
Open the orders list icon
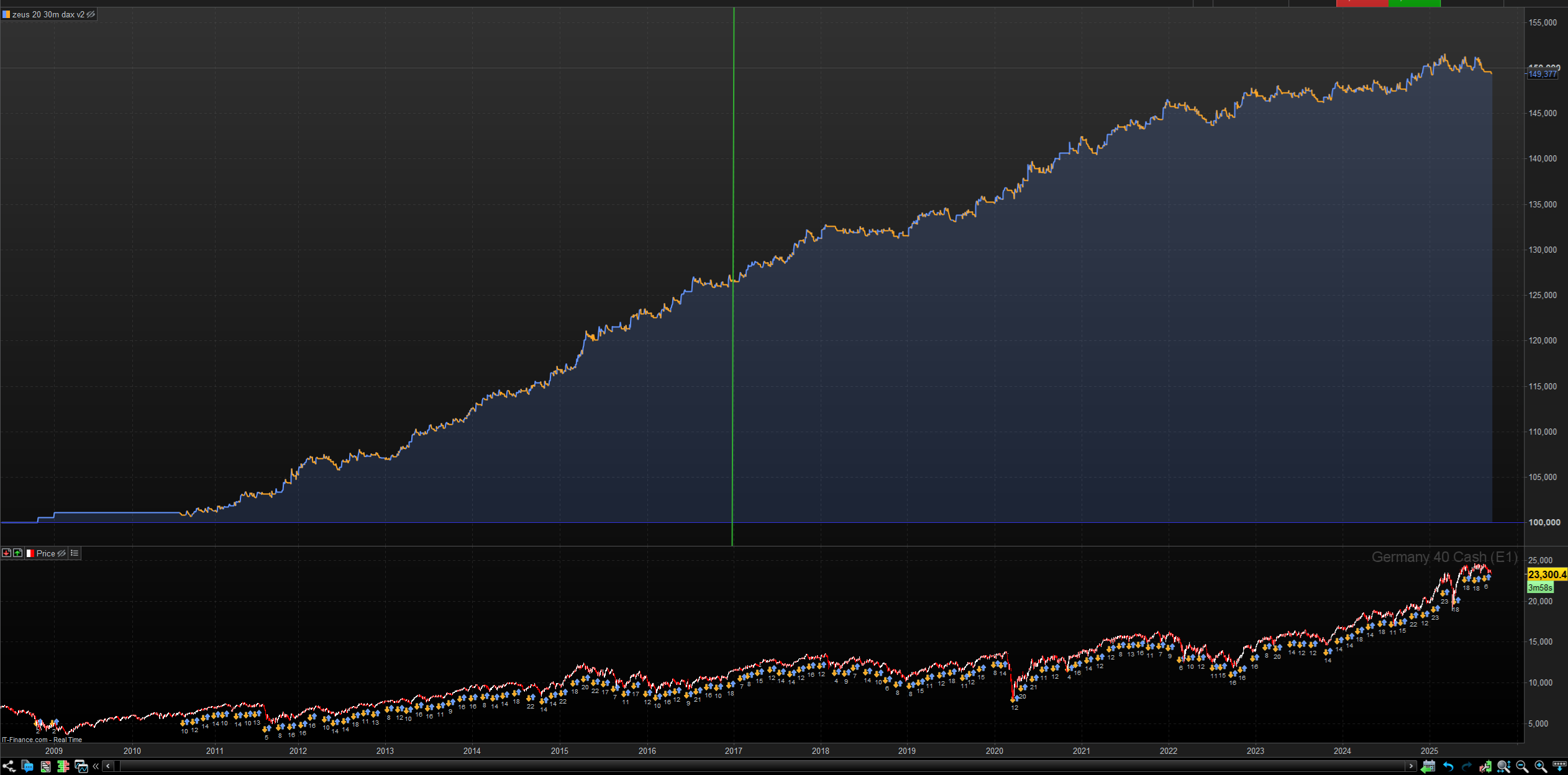pos(45,766)
